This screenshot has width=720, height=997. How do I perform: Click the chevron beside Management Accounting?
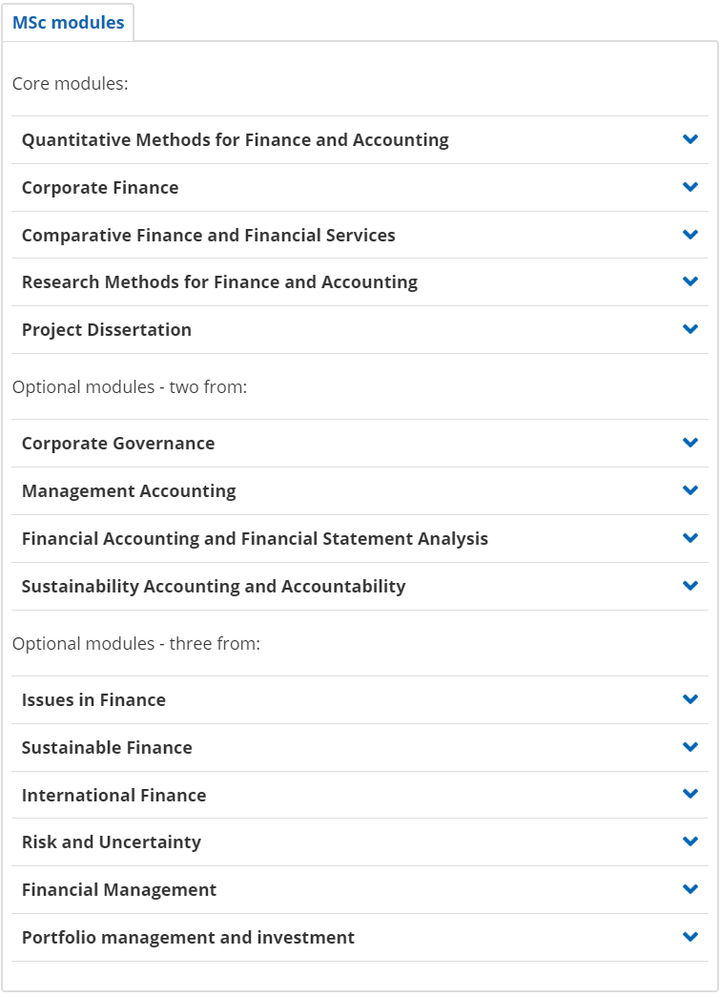[x=690, y=490]
